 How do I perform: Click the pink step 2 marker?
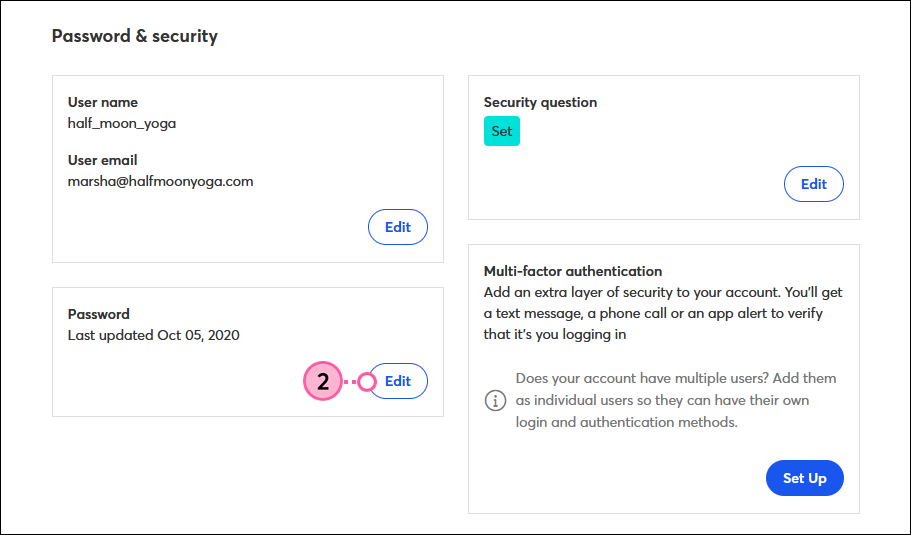[323, 381]
